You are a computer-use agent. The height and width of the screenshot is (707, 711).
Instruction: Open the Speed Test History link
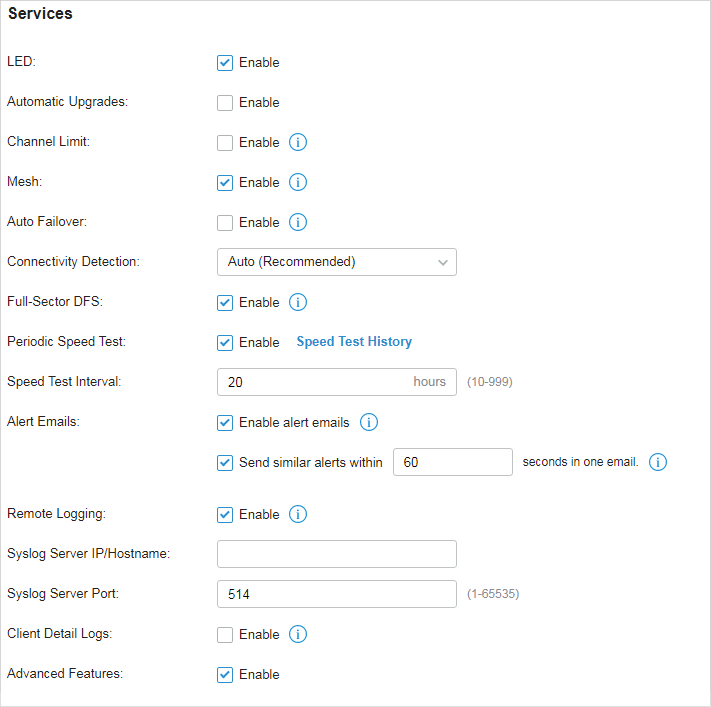tap(354, 341)
